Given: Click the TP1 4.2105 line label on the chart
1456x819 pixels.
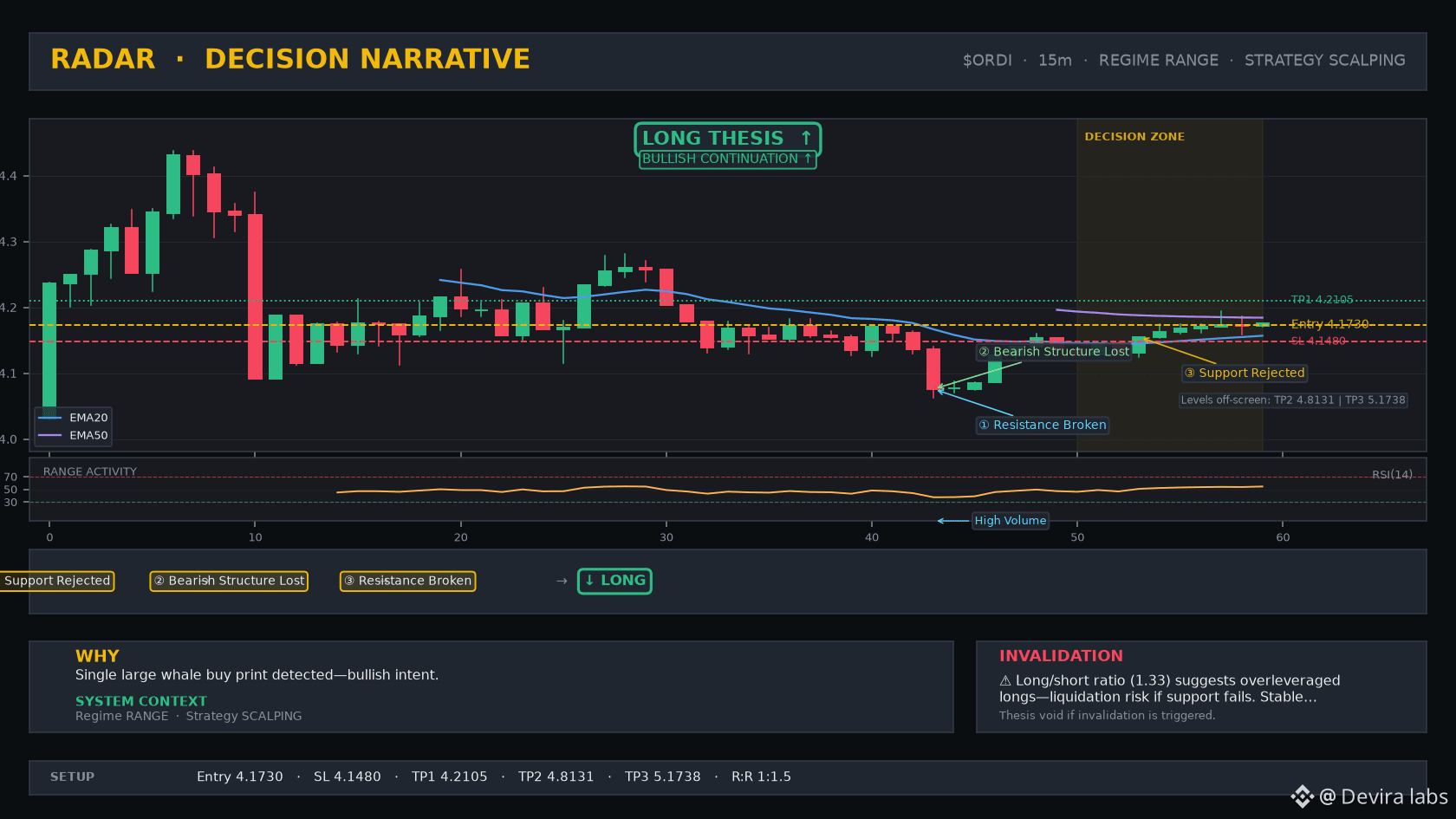Looking at the screenshot, I should point(1322,300).
